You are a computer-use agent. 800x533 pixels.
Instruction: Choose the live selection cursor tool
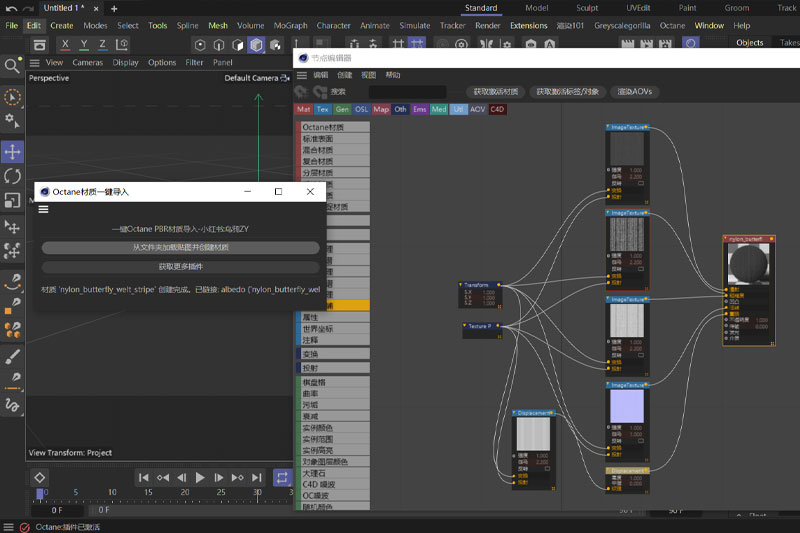tap(12, 97)
